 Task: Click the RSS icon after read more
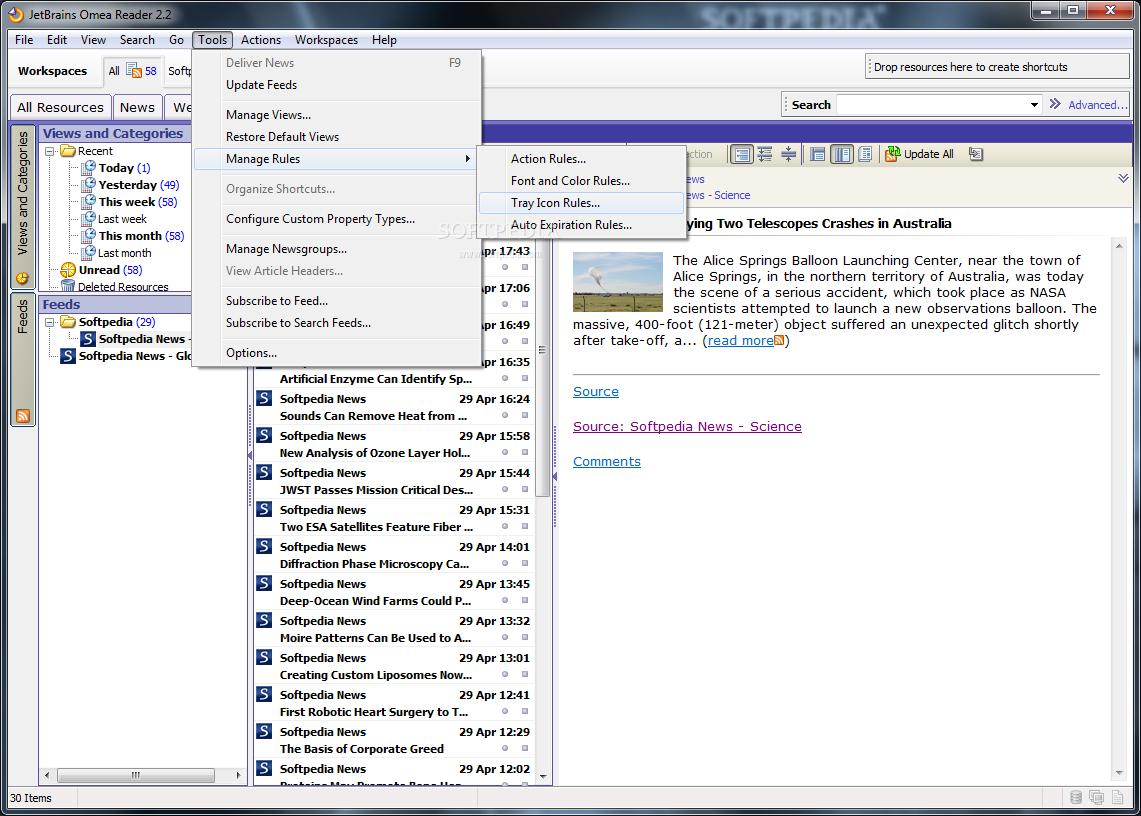click(x=779, y=341)
